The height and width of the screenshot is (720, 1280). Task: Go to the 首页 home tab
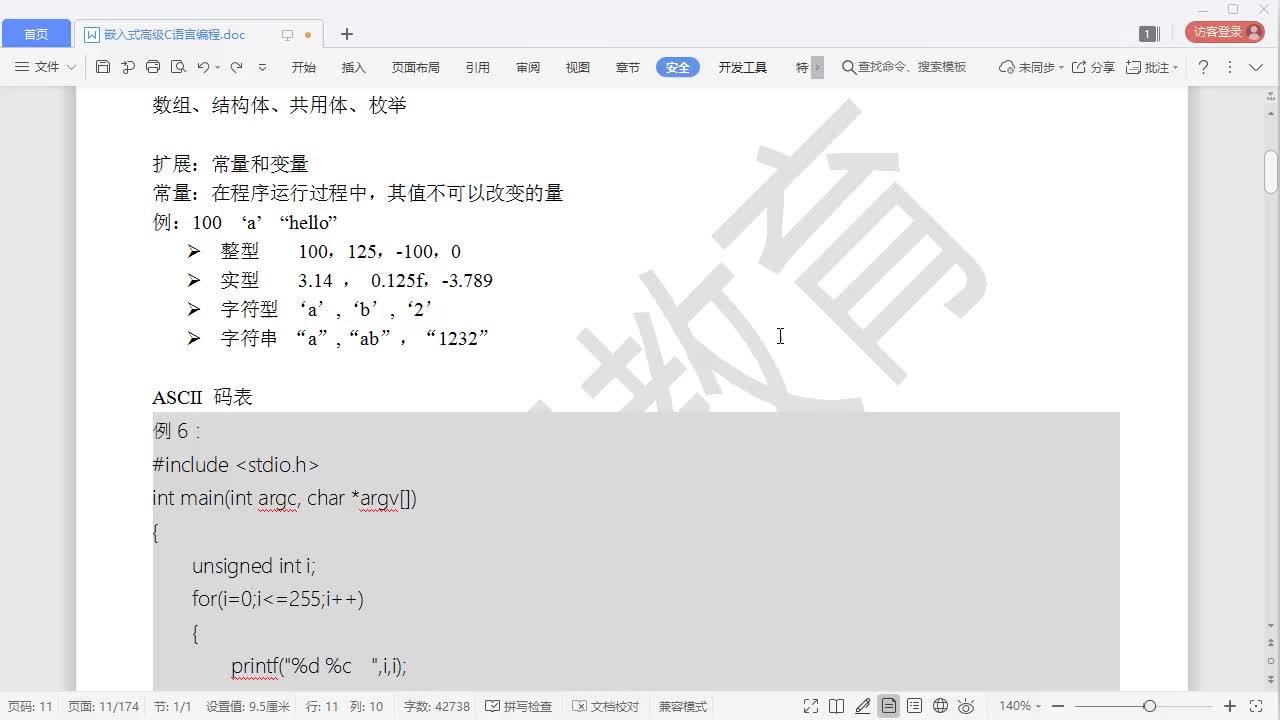pyautogui.click(x=36, y=34)
